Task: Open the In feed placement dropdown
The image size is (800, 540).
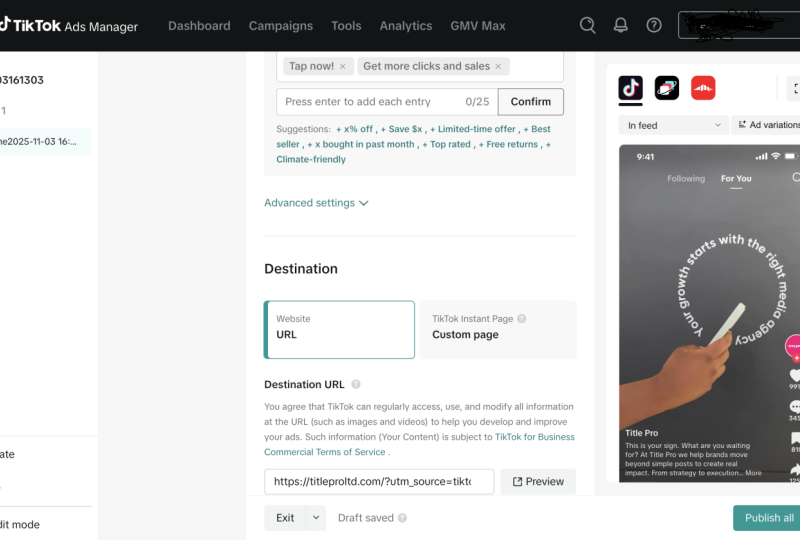Action: click(674, 126)
